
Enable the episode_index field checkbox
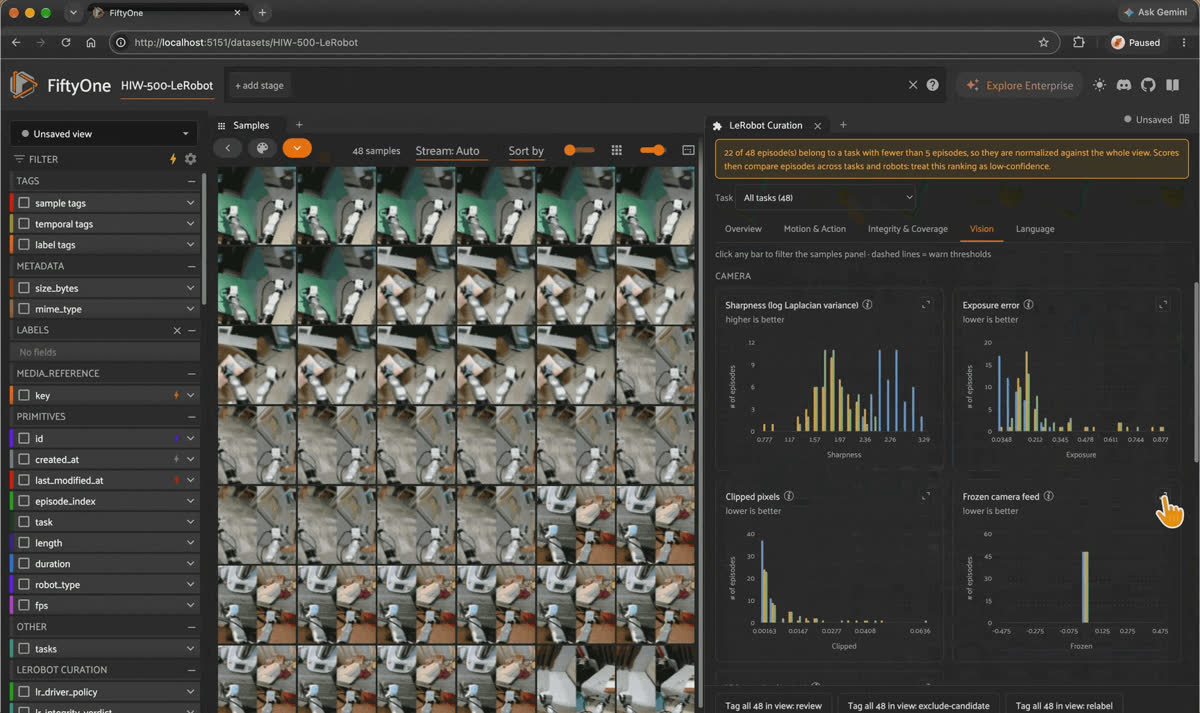(x=24, y=501)
